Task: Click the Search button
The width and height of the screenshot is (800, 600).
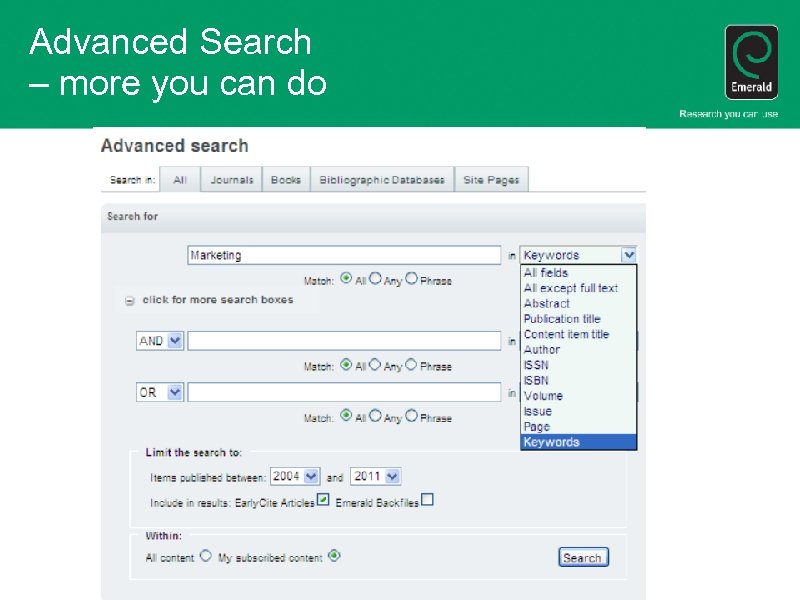Action: tap(583, 557)
